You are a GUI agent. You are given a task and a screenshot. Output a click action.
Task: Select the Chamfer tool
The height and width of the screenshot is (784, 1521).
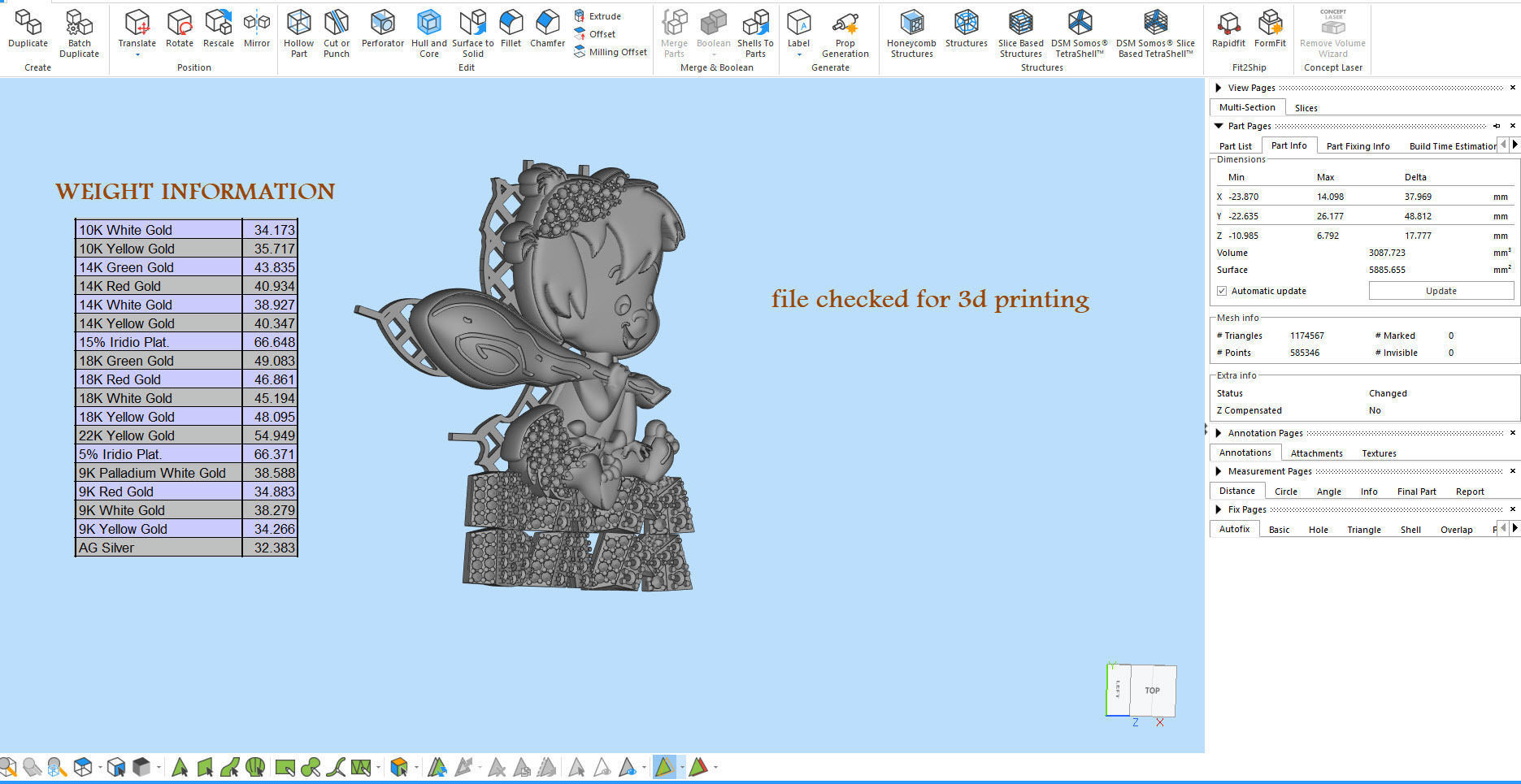click(x=547, y=30)
